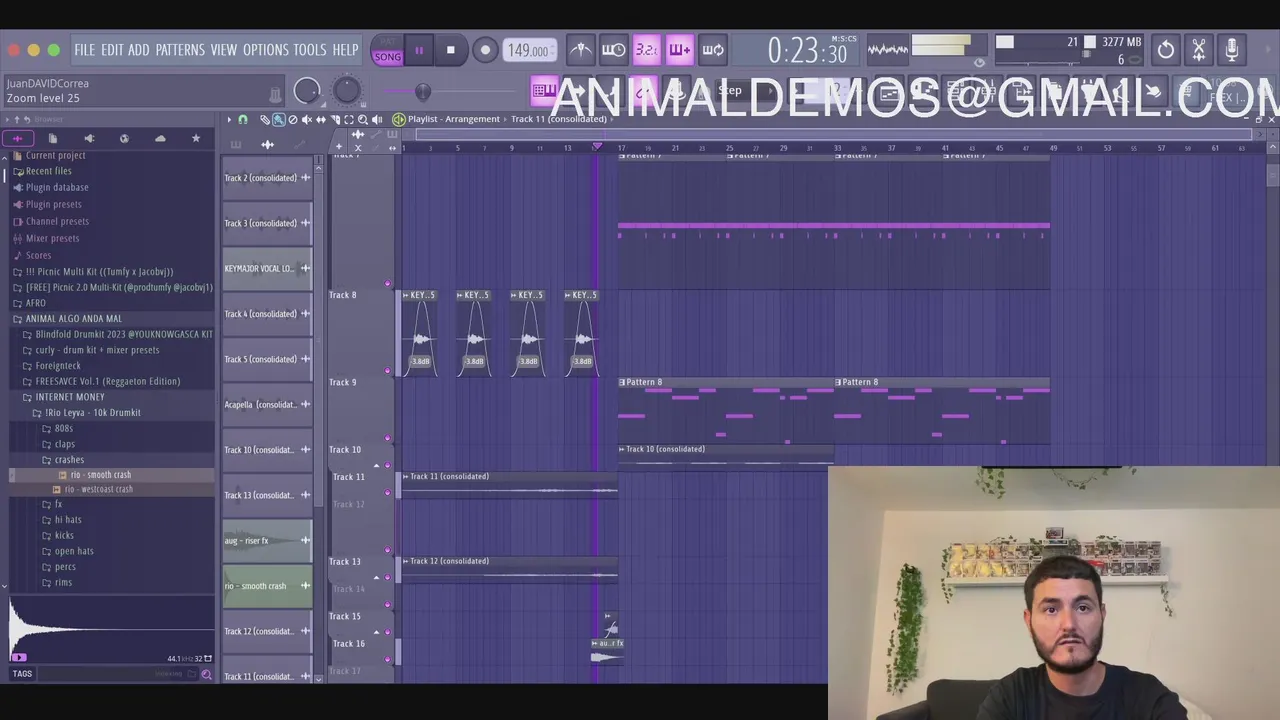
Task: Open undo history with circular arrow icon
Action: tap(1166, 49)
